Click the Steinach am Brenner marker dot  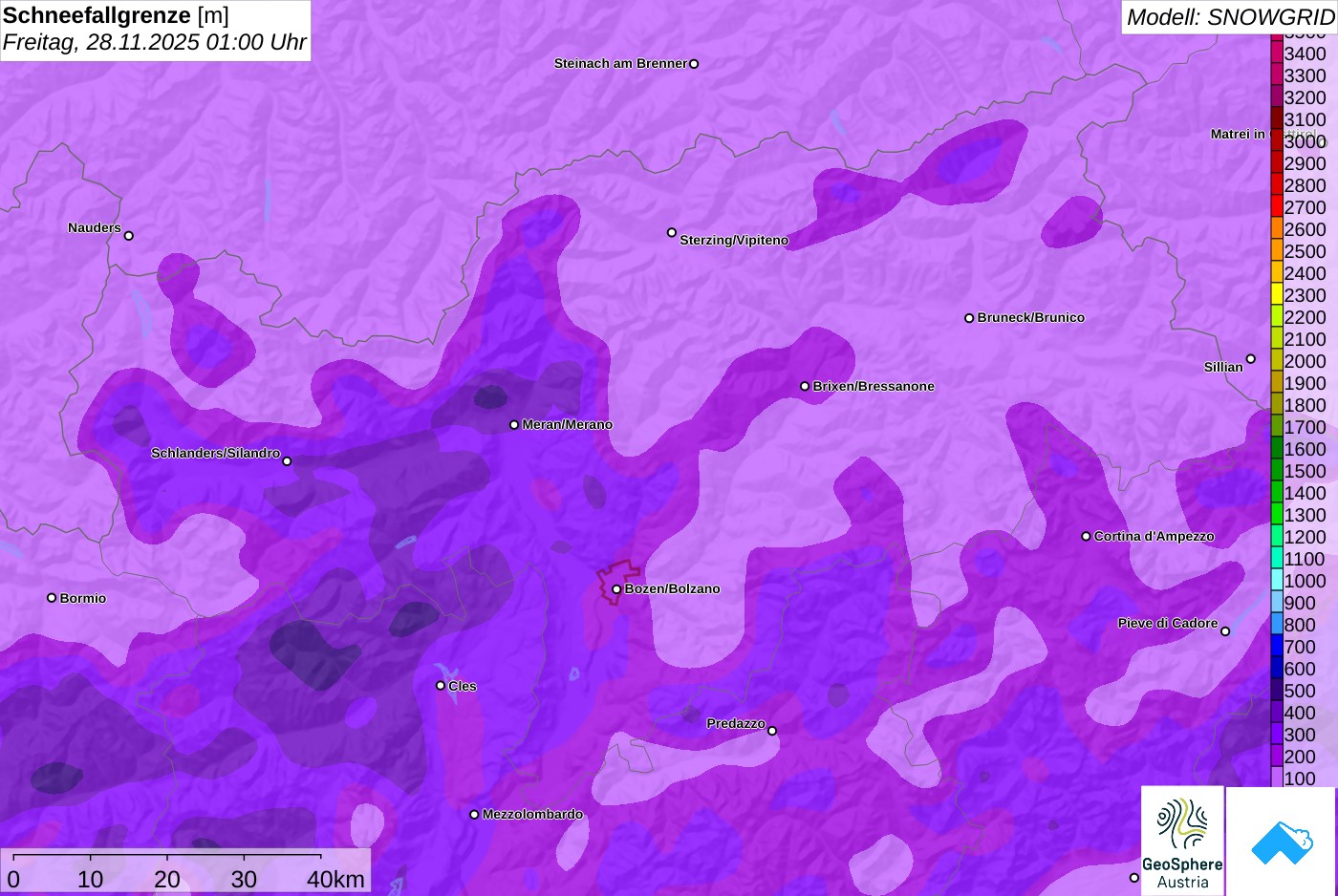point(694,64)
